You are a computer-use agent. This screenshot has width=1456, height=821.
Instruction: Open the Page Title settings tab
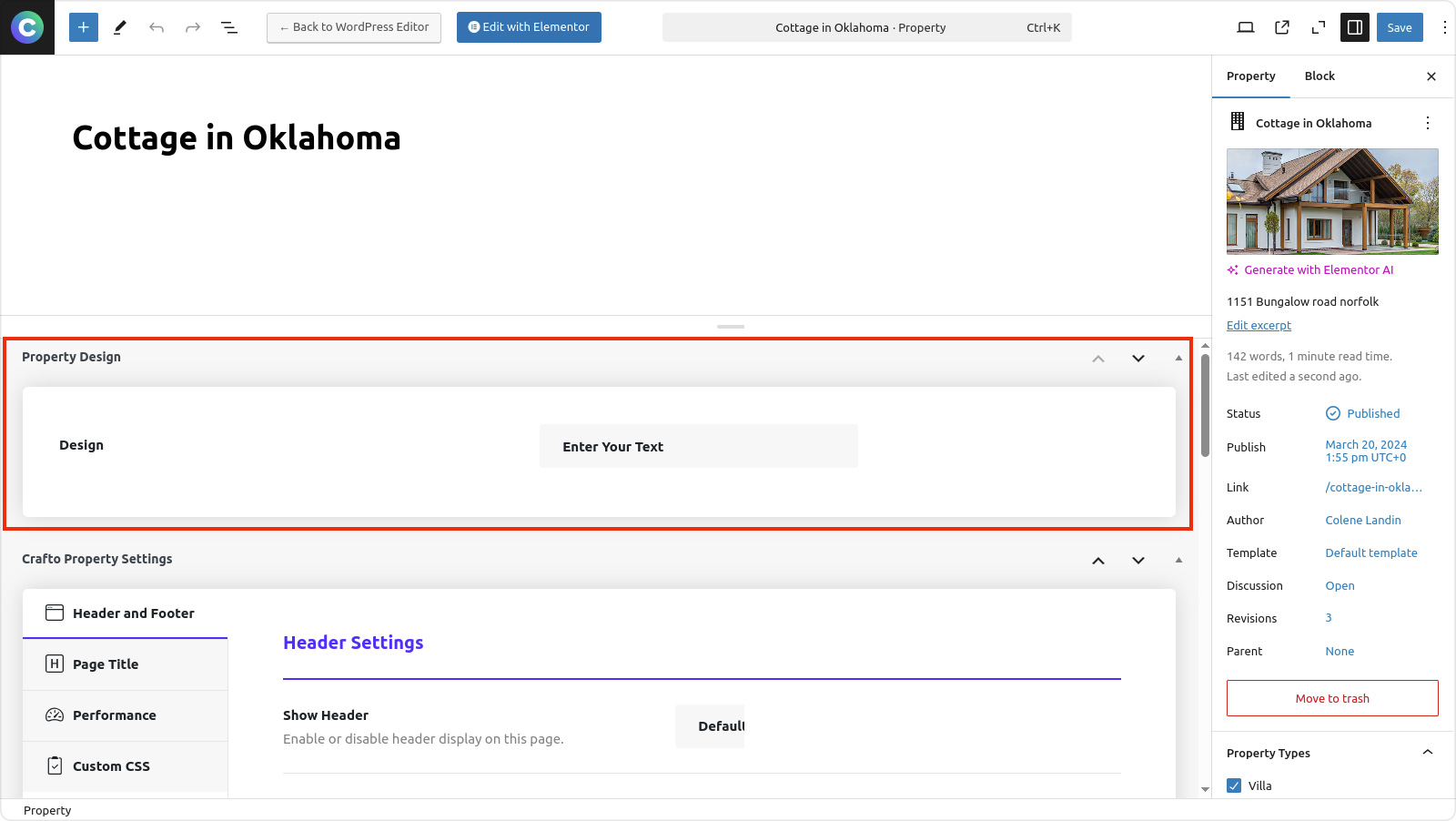point(125,664)
